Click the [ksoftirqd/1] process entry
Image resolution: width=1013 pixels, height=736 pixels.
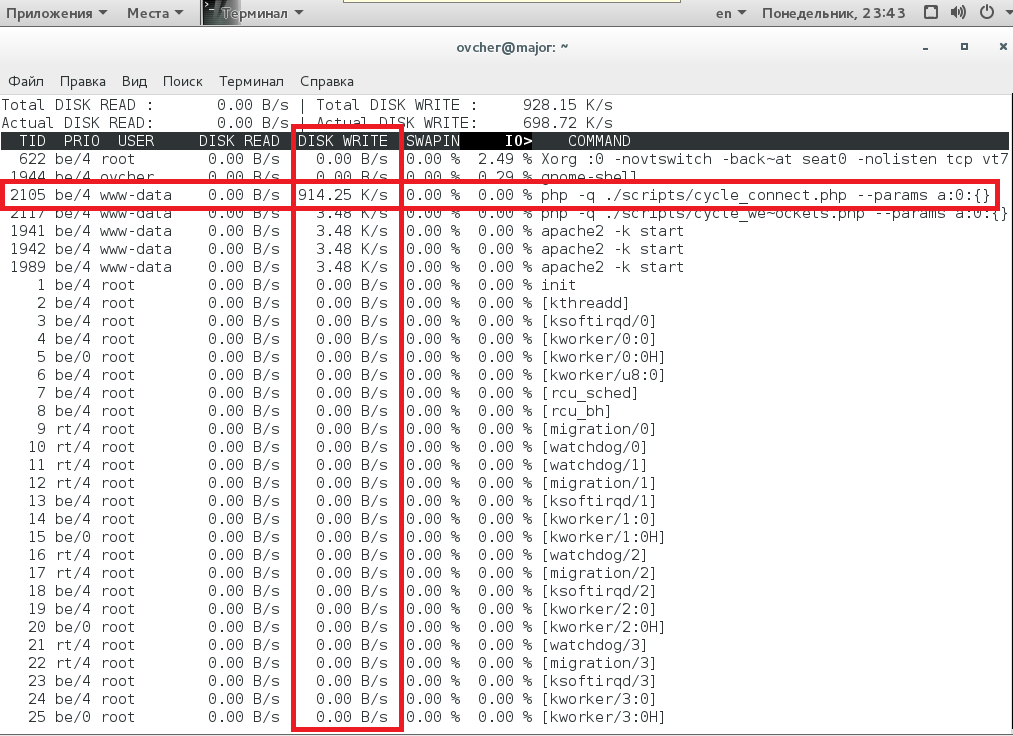tap(599, 501)
